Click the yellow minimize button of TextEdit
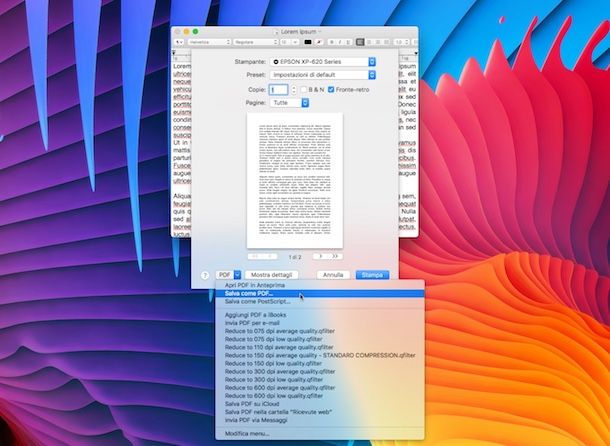This screenshot has height=446, width=610. coord(186,32)
